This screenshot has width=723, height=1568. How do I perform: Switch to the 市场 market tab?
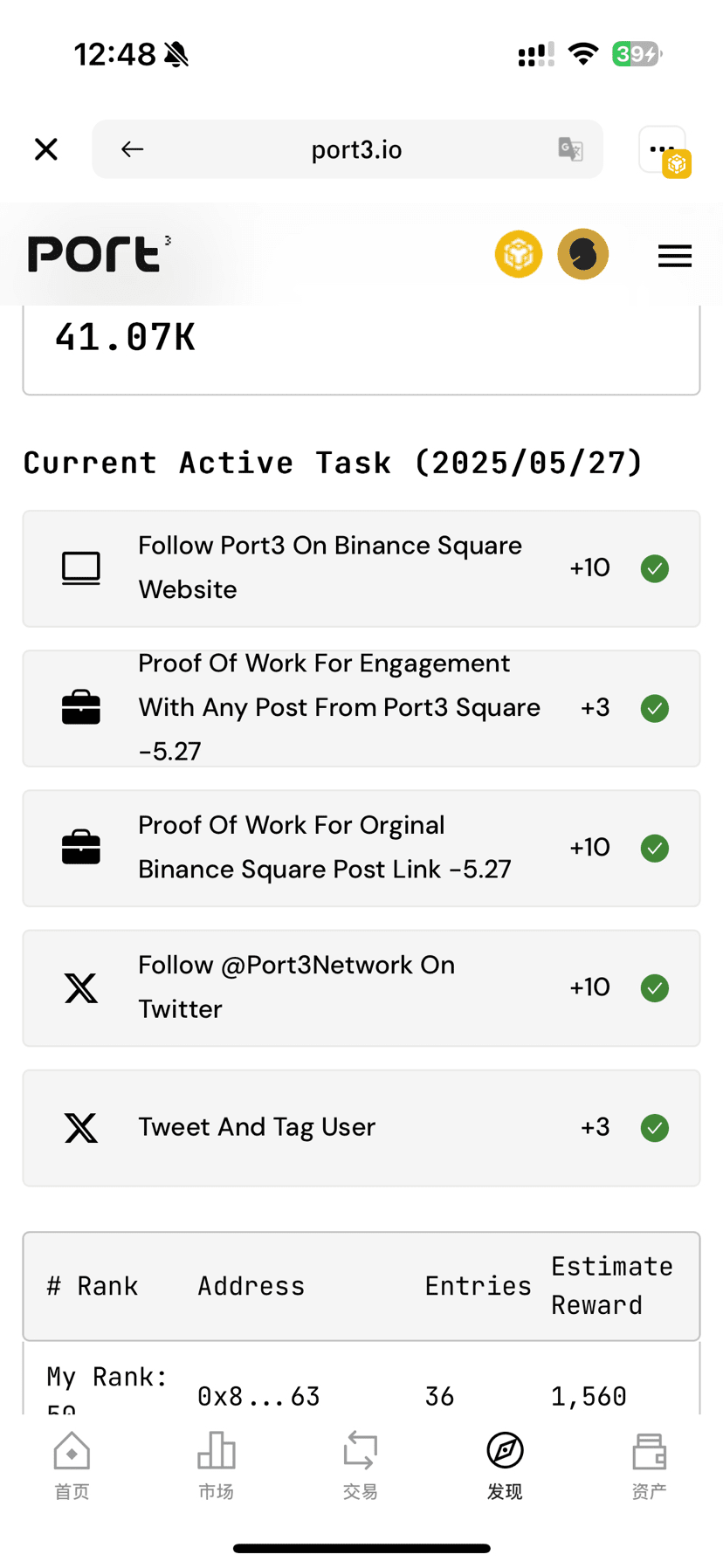tap(216, 1465)
